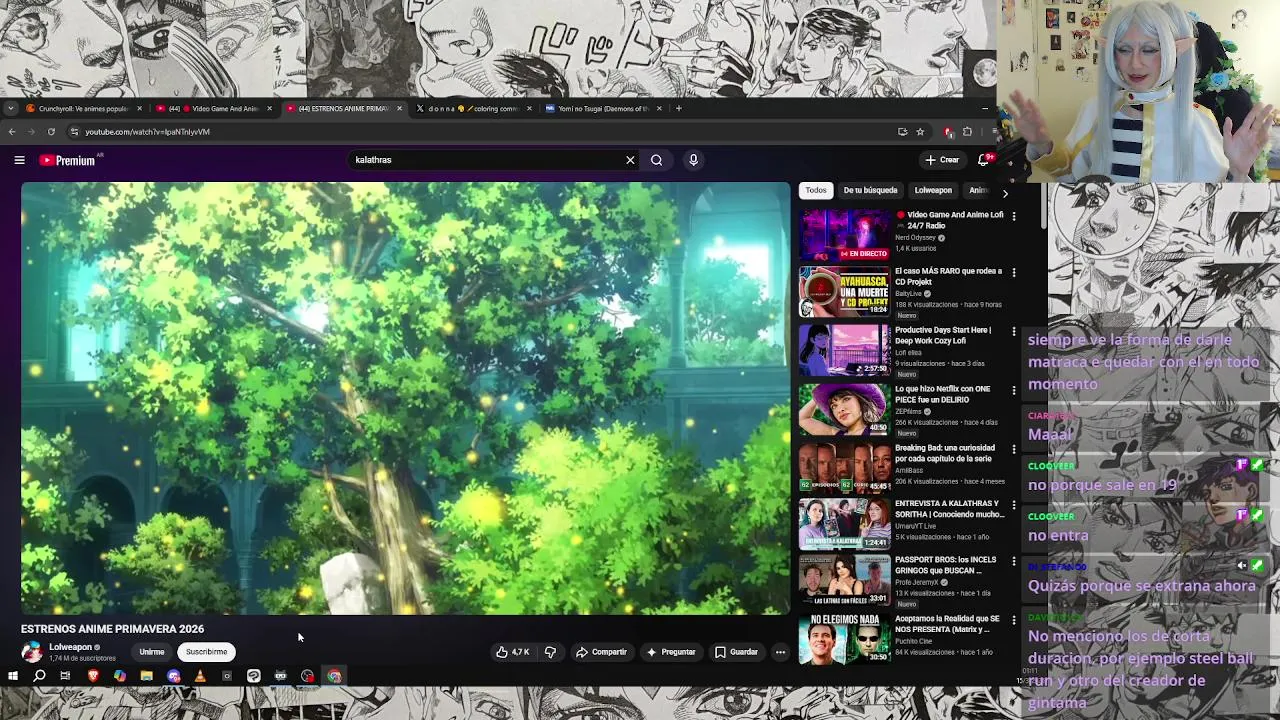
Task: Open options for El caso MÁS RARO video
Action: [x=1014, y=272]
